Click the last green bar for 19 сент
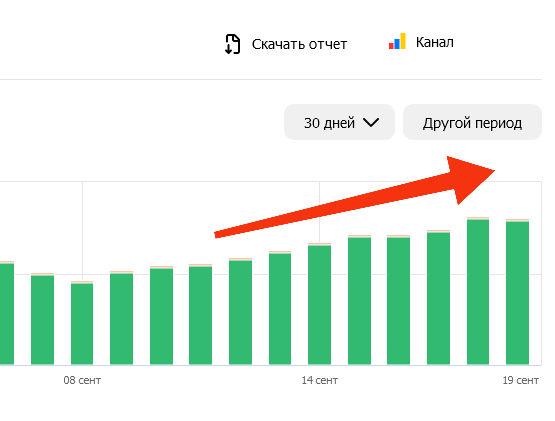555x421 pixels. 517,292
